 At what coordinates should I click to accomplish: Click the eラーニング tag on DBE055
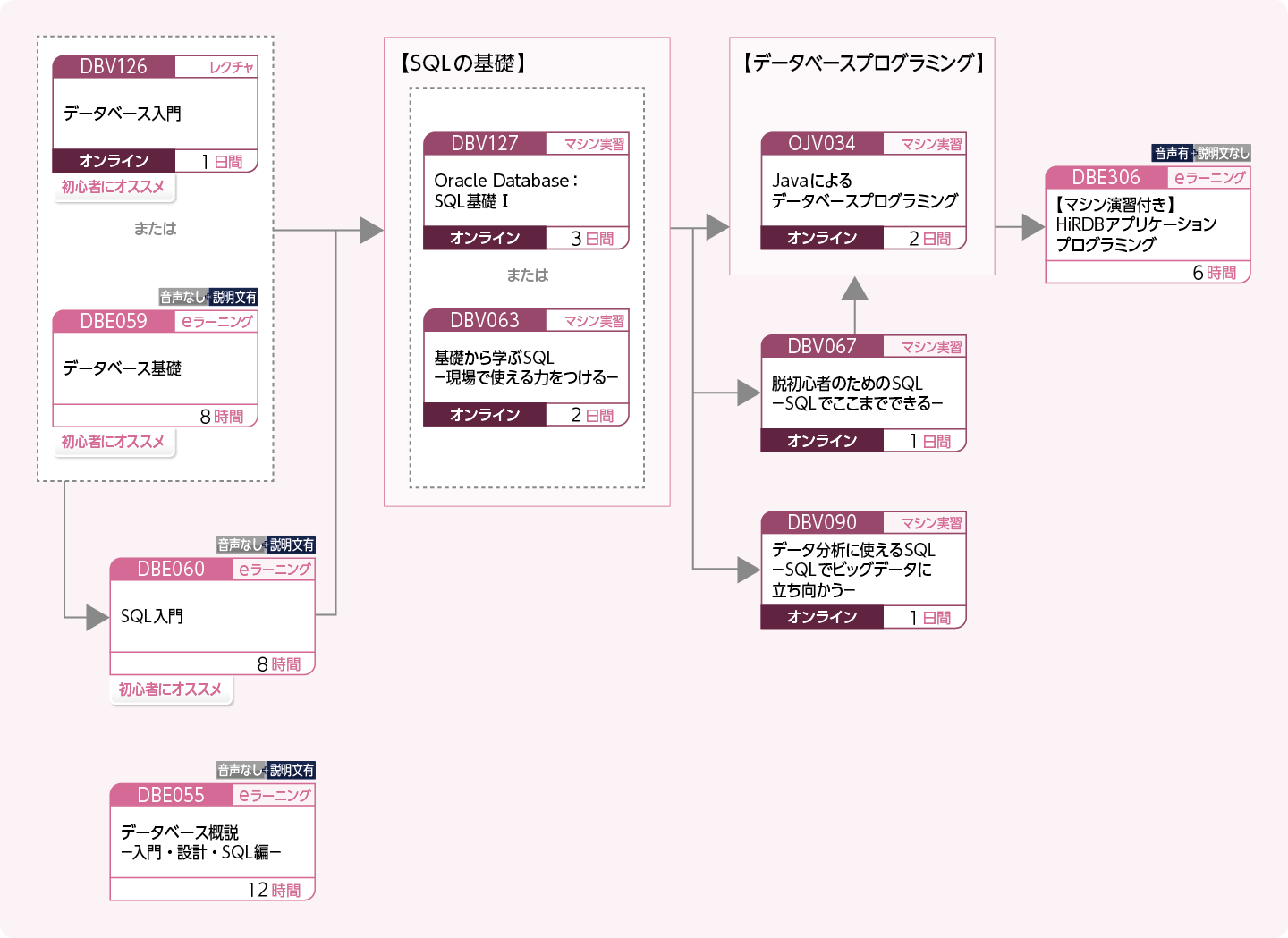tap(275, 795)
